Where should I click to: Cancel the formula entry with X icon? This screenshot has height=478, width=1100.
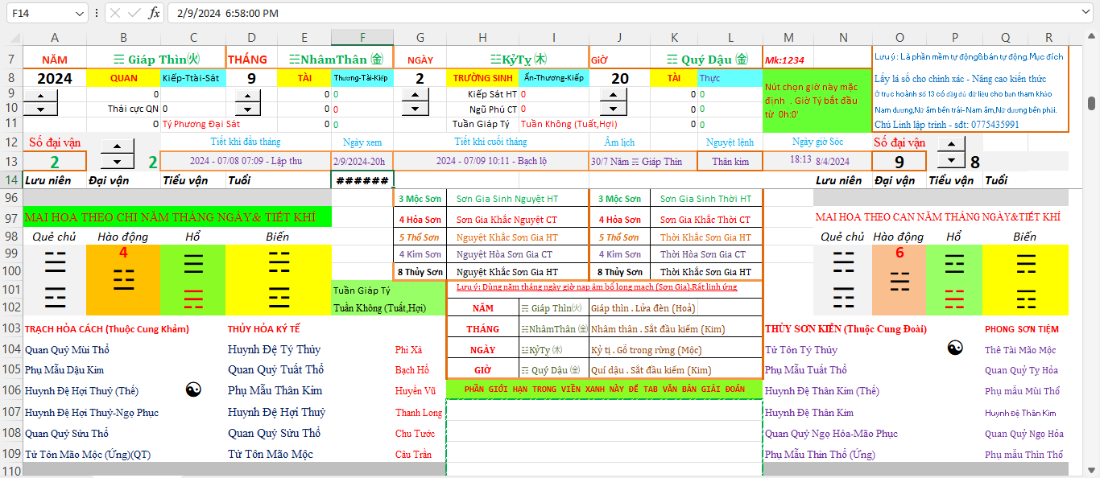(x=114, y=13)
